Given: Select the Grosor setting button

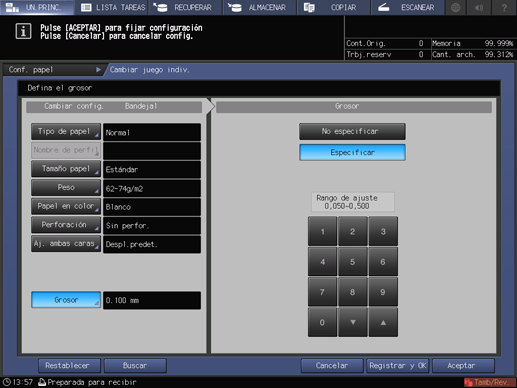Looking at the screenshot, I should (66, 300).
